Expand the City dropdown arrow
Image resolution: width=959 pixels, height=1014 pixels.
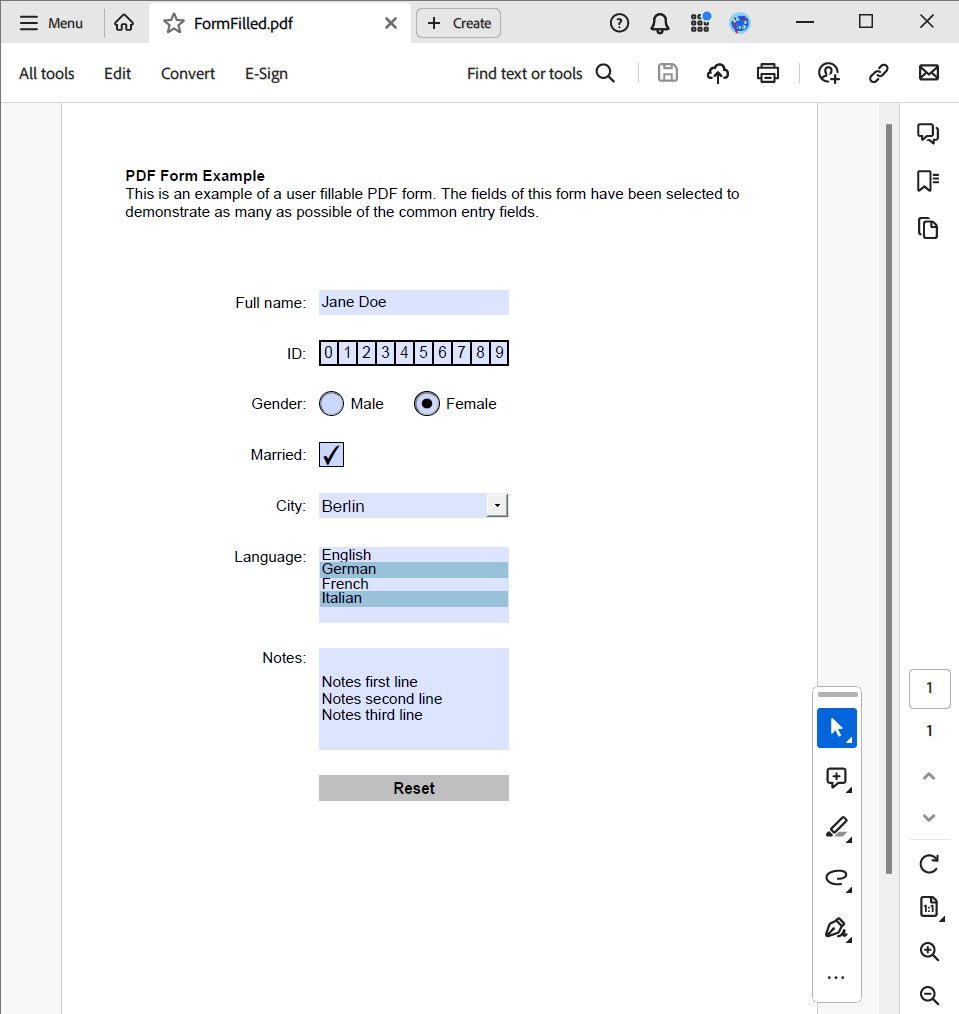497,506
